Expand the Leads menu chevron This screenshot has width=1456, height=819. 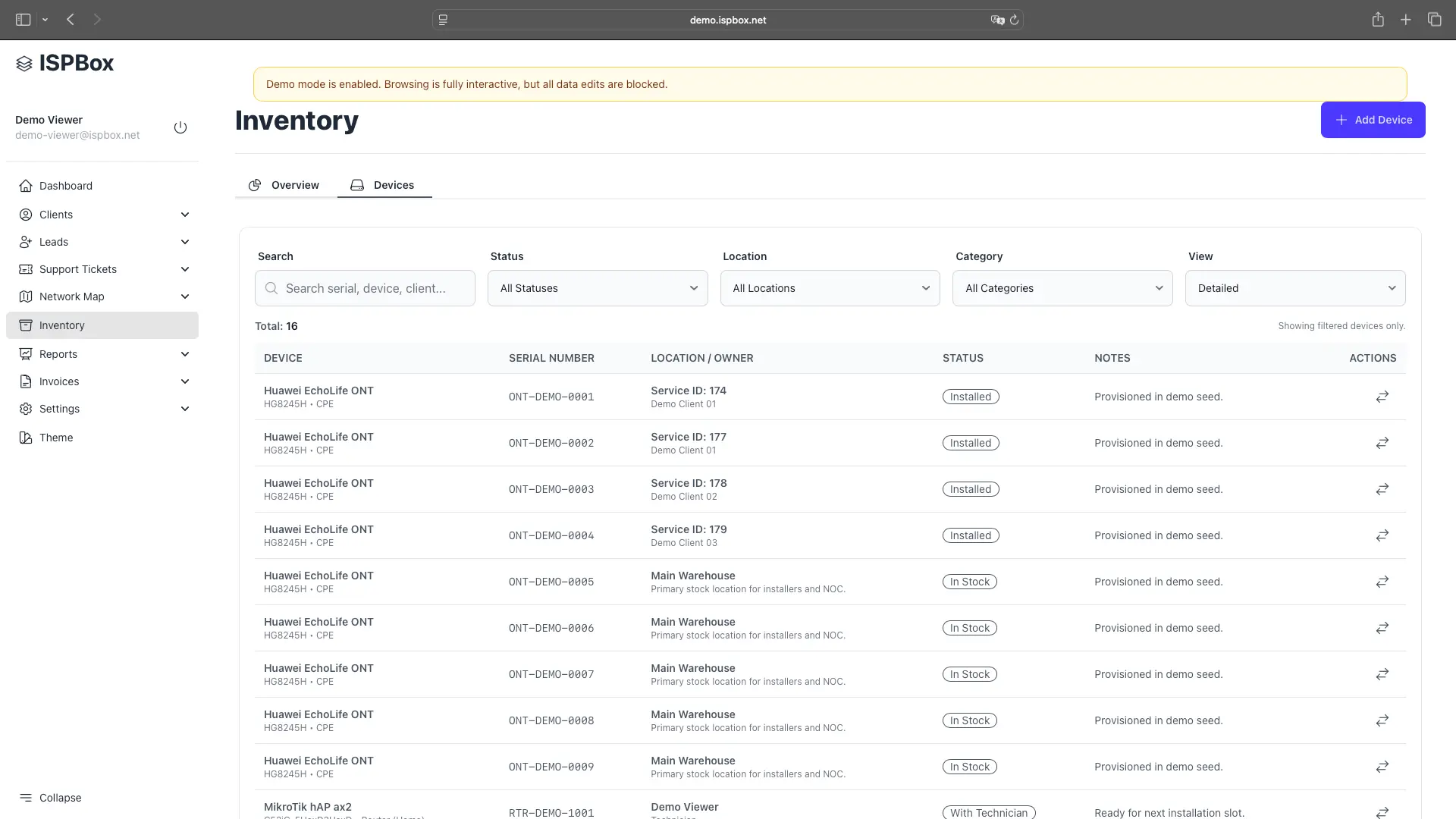185,242
